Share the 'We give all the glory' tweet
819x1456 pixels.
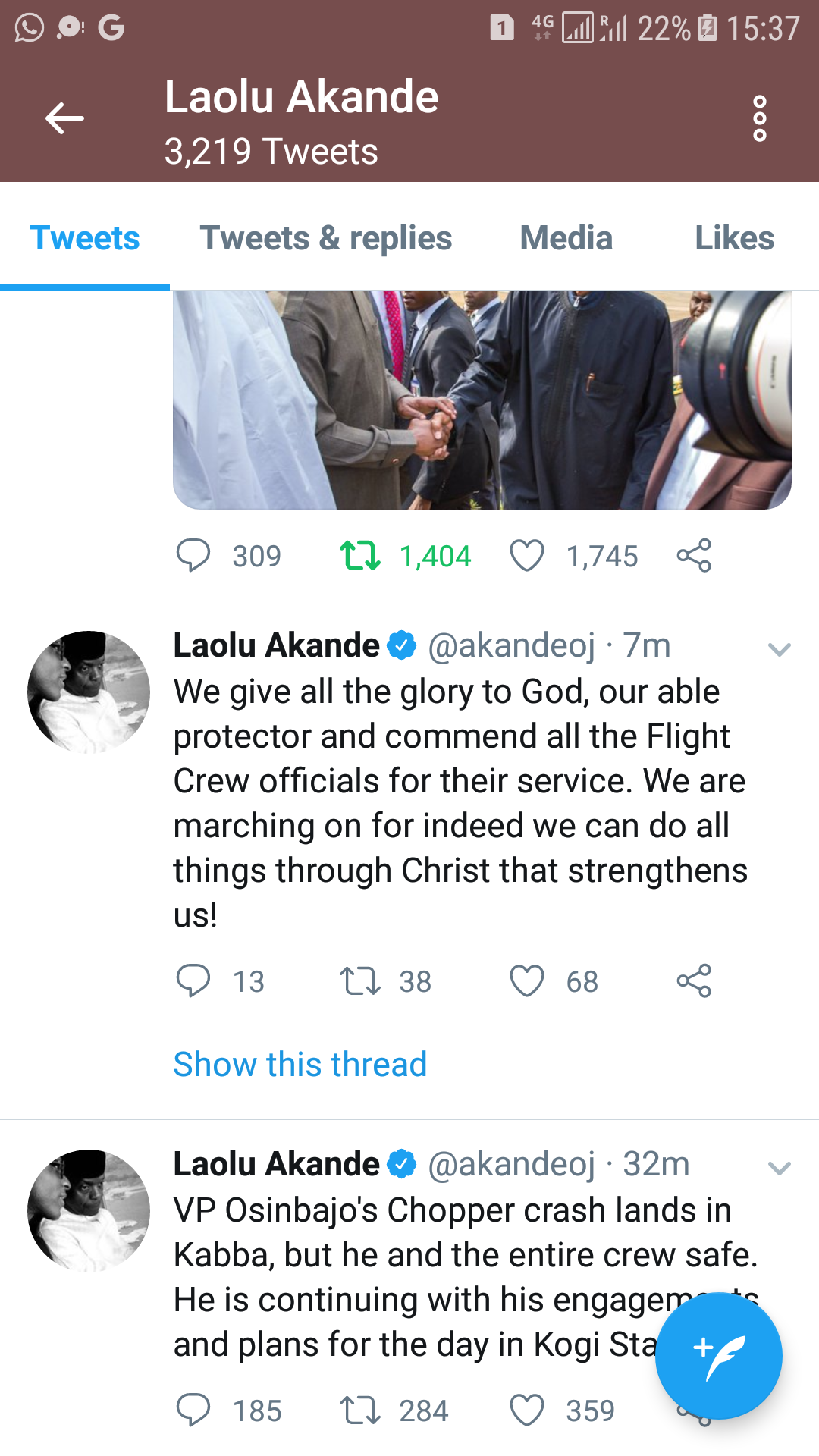pos(694,981)
